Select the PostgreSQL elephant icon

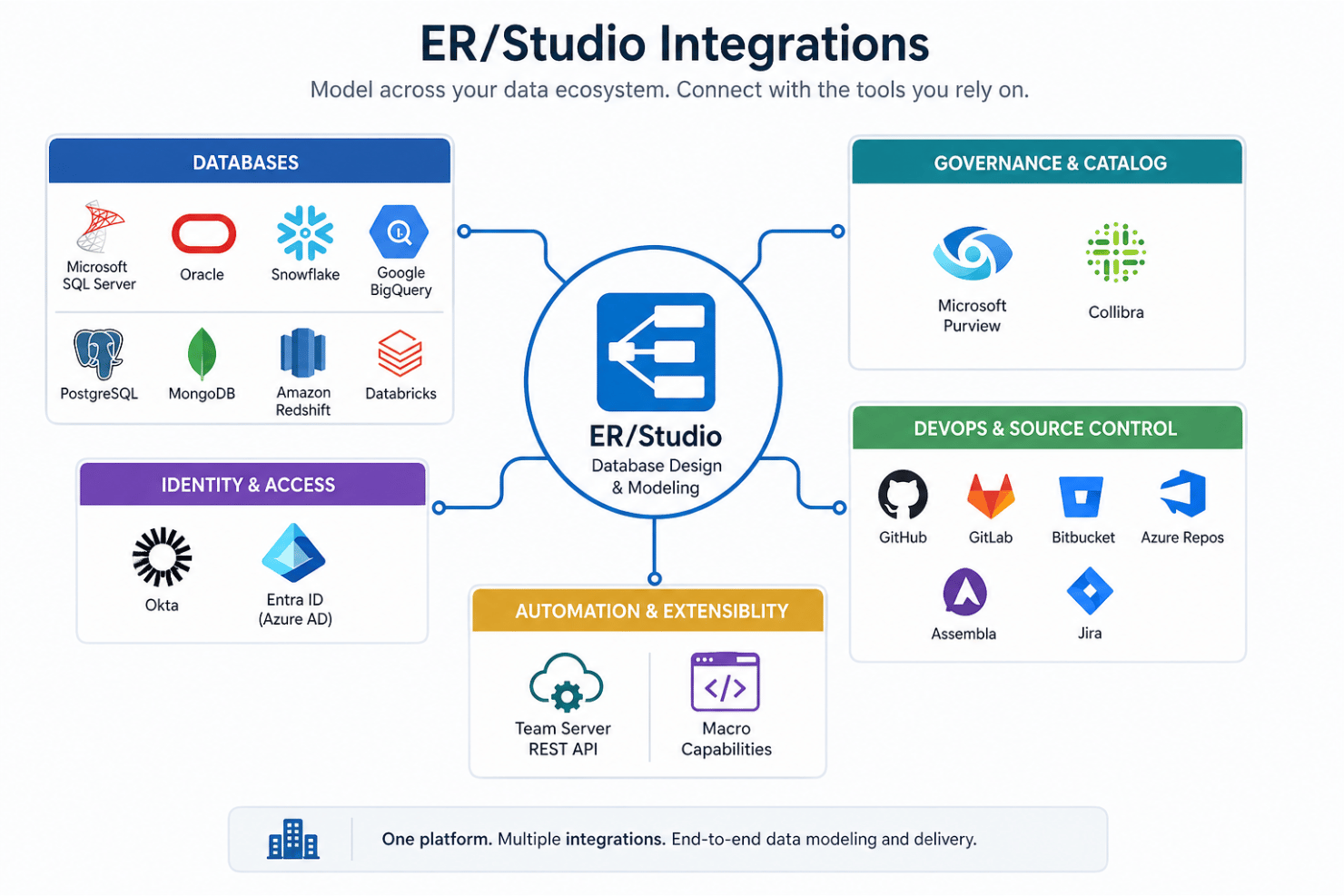99,354
